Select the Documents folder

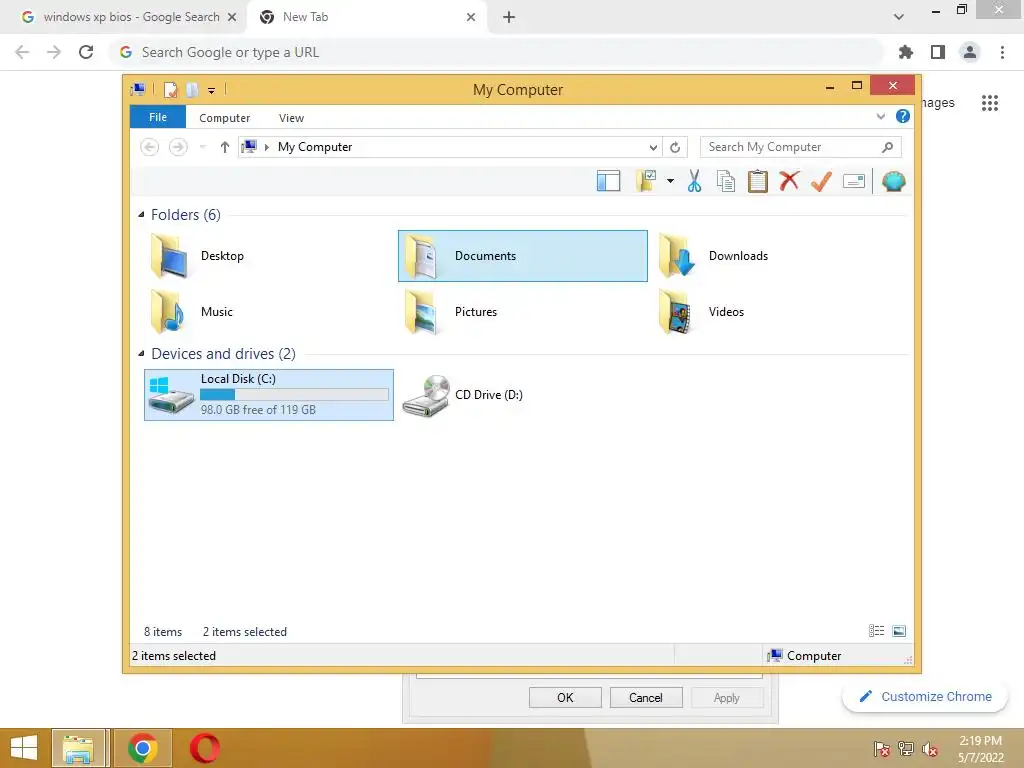522,256
